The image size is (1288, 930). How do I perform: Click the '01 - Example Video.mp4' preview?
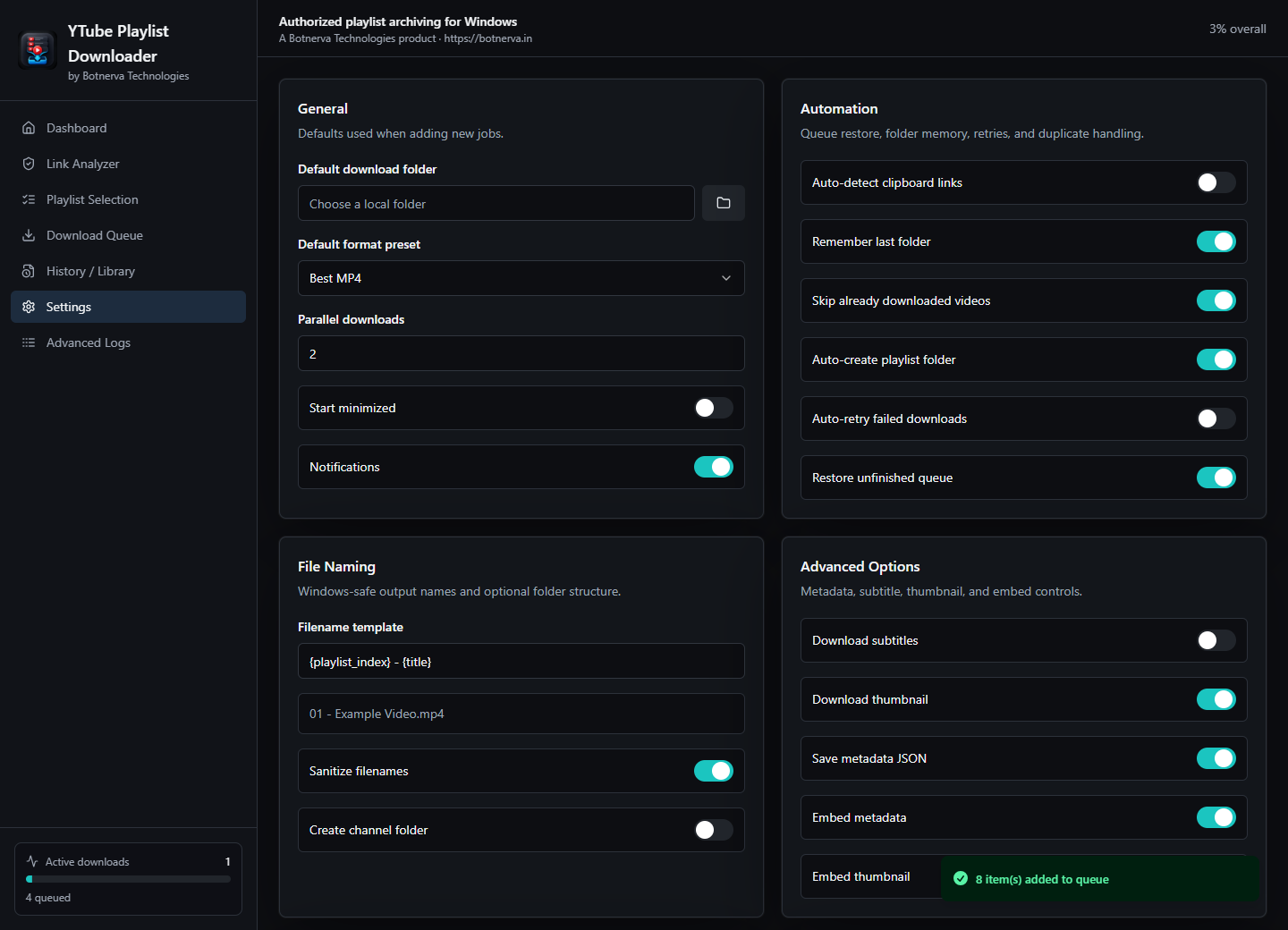[x=521, y=714]
